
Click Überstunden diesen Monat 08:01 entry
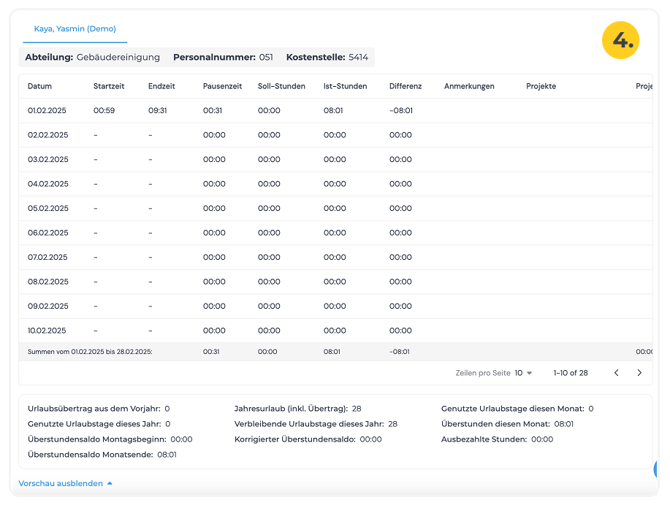pyautogui.click(x=508, y=424)
